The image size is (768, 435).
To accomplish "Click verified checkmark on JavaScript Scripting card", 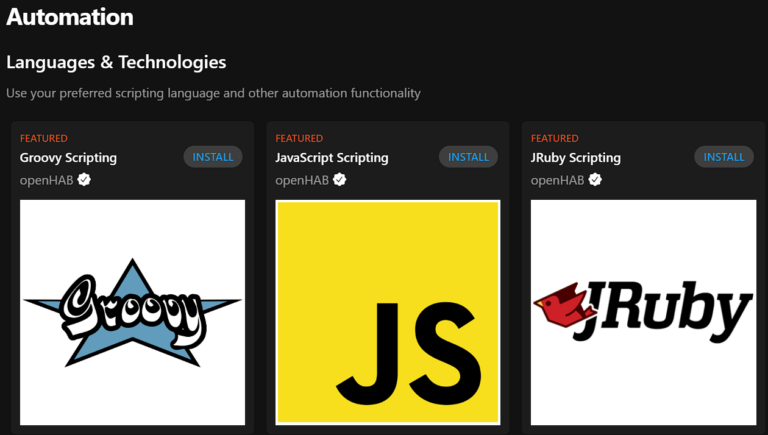I will pos(340,180).
